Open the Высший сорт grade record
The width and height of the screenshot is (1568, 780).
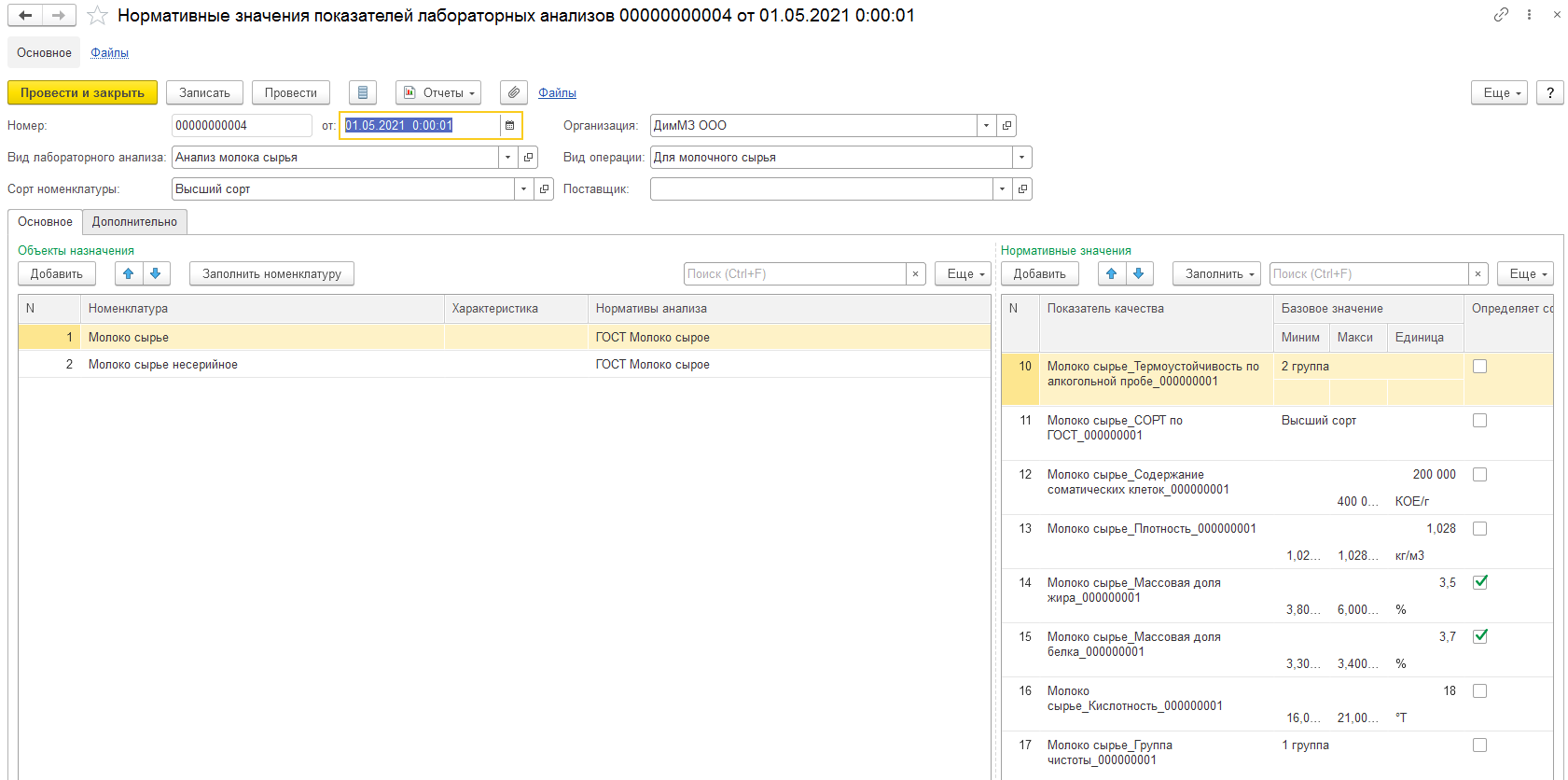coord(544,188)
